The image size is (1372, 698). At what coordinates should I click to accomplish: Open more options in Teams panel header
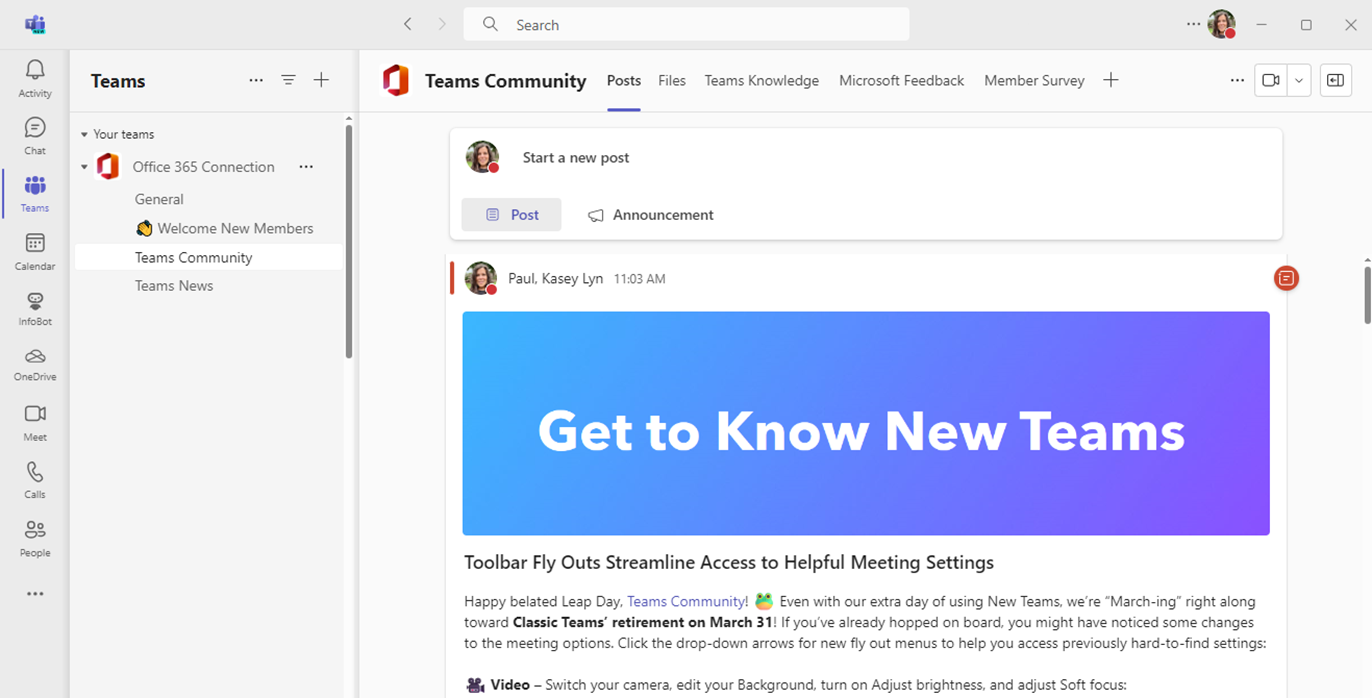point(256,80)
